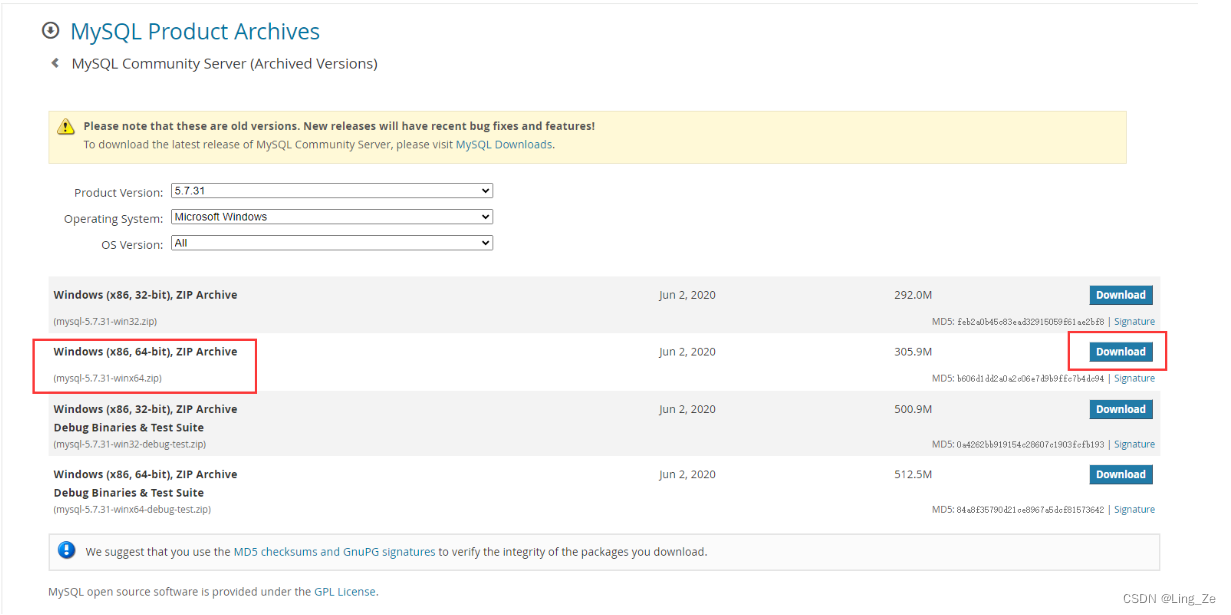Download the Windows 64-bit ZIP Archive (305.9M)
The image size is (1231, 615).
click(1121, 352)
